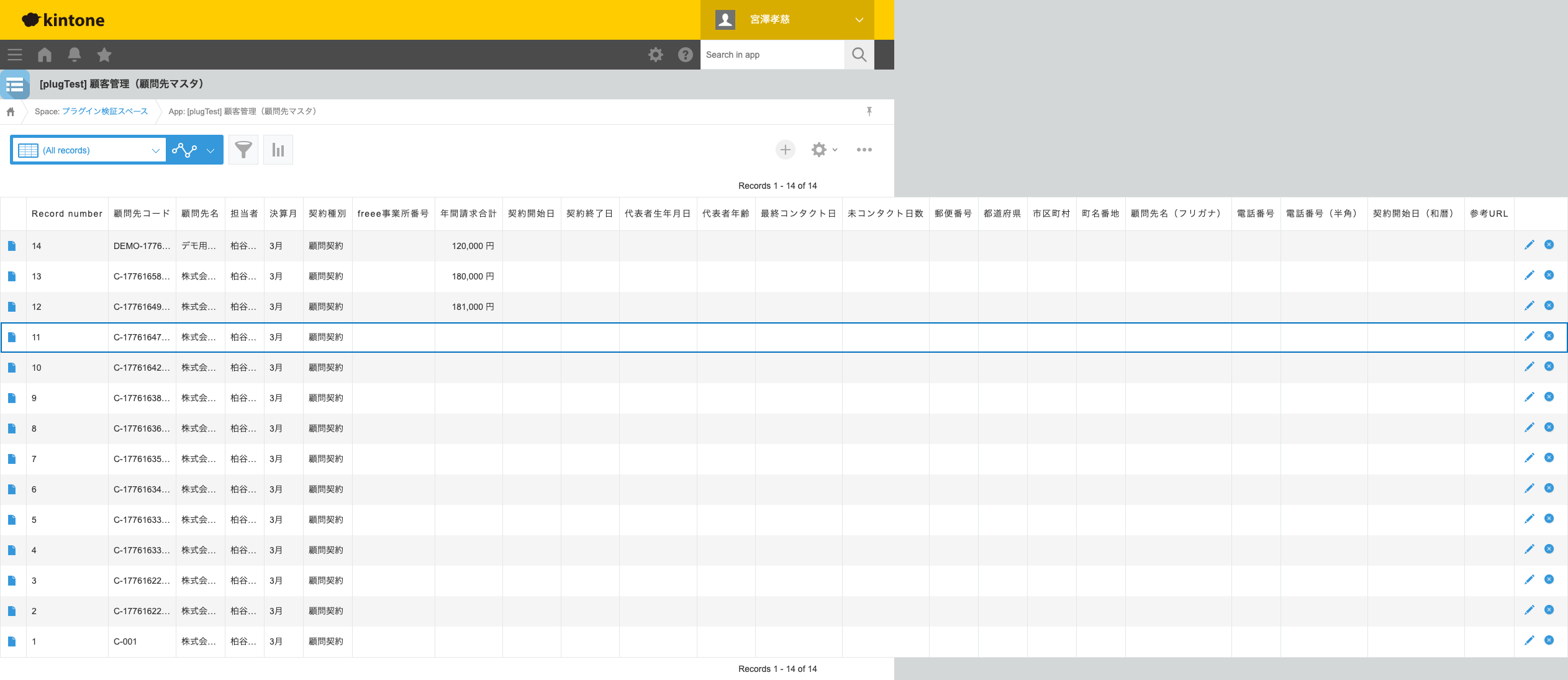Image resolution: width=1568 pixels, height=680 pixels.
Task: Click the search magnifier button
Action: click(859, 55)
